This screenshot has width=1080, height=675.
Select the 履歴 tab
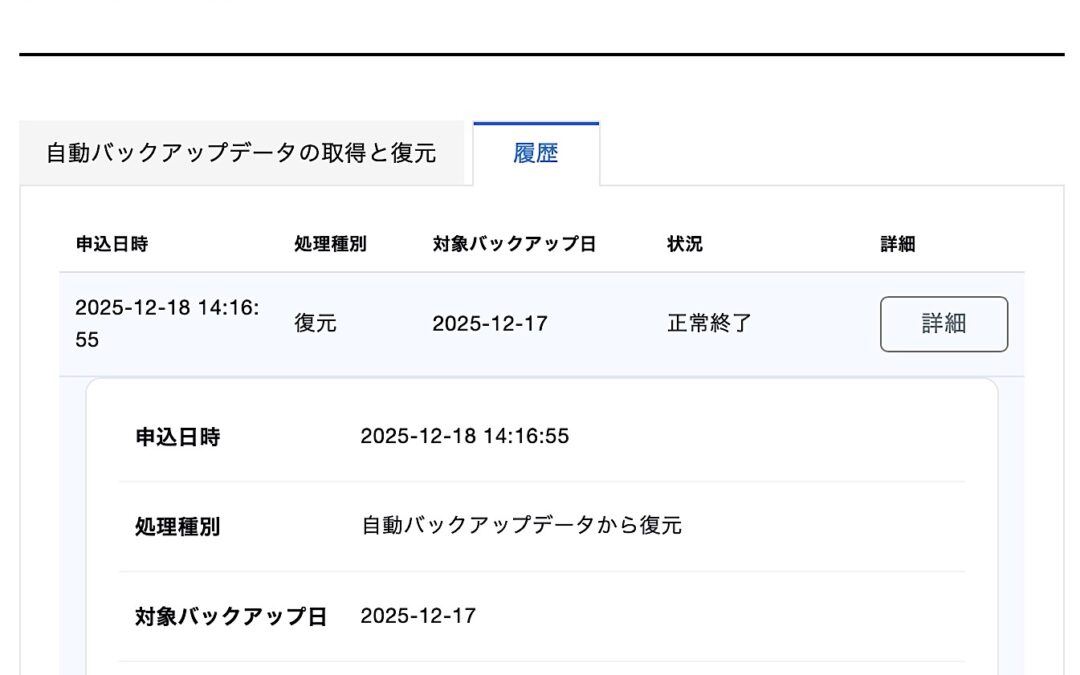pyautogui.click(x=539, y=153)
